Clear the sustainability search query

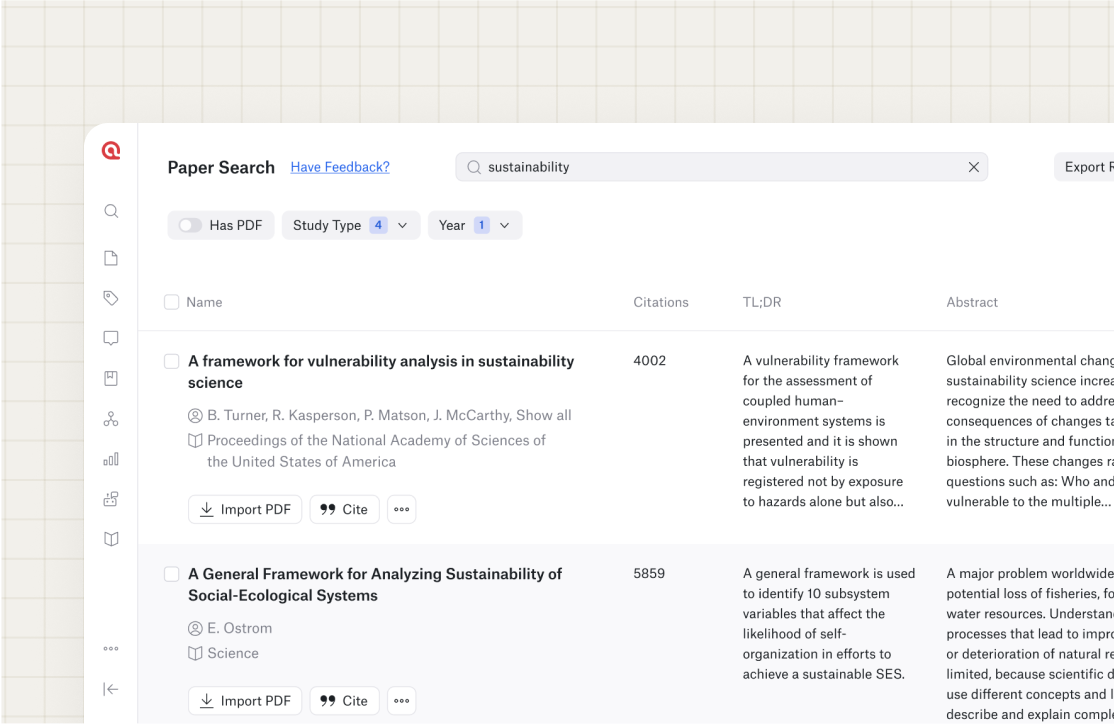pyautogui.click(x=973, y=167)
